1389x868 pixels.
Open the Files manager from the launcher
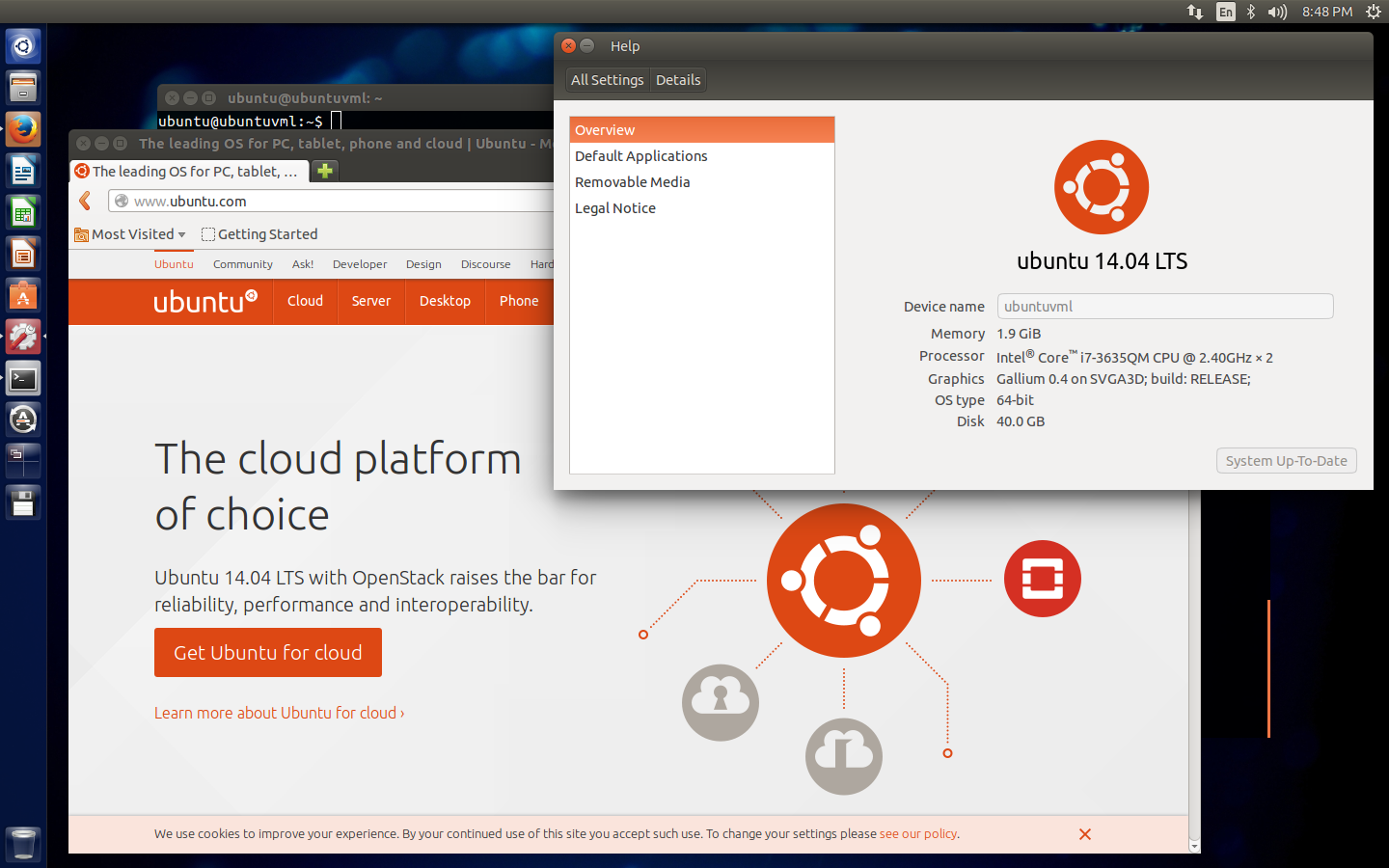(x=23, y=88)
